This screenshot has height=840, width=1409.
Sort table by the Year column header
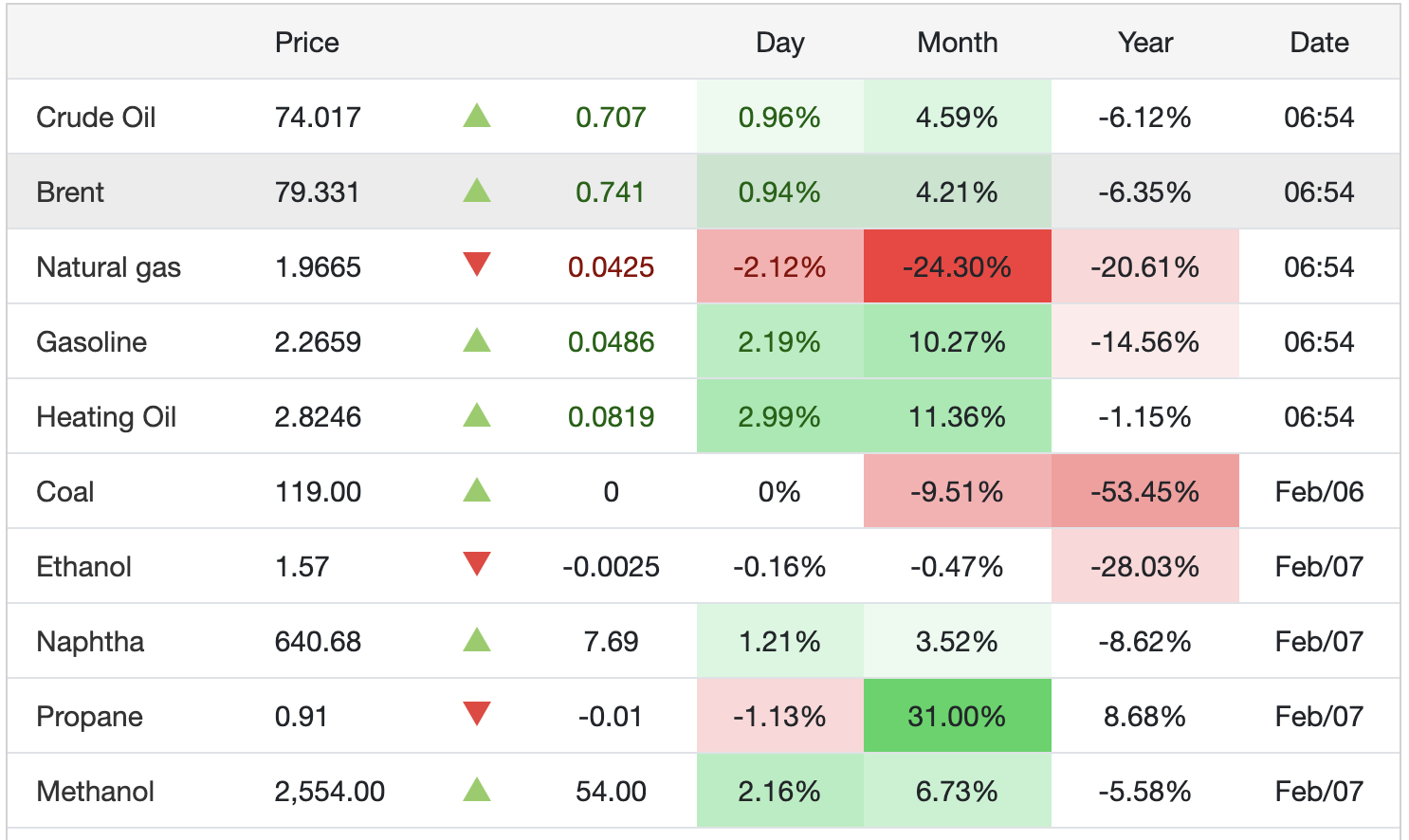click(1145, 43)
